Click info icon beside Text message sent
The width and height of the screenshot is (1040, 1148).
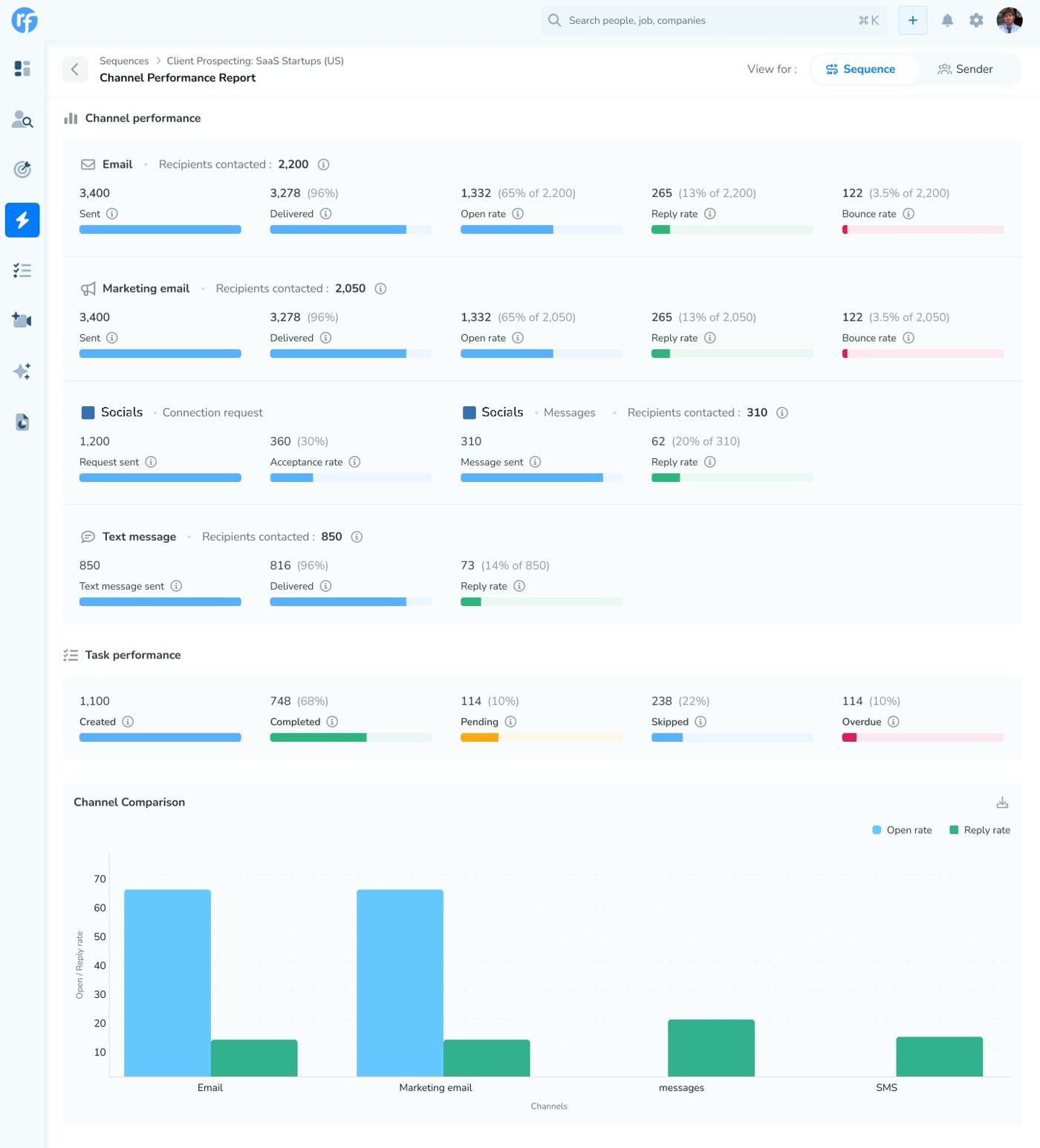click(176, 586)
